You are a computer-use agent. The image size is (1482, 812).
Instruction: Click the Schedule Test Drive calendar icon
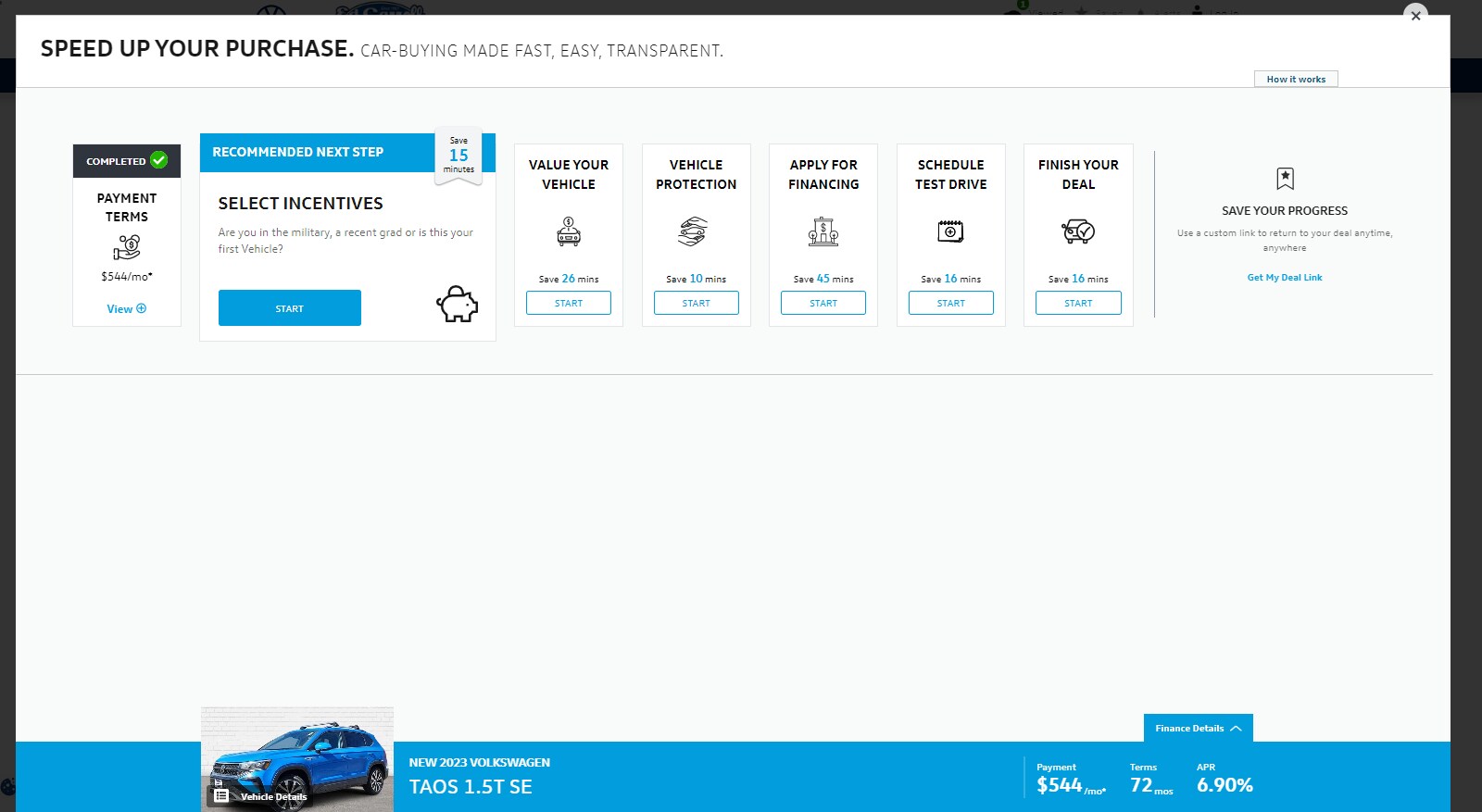click(950, 231)
